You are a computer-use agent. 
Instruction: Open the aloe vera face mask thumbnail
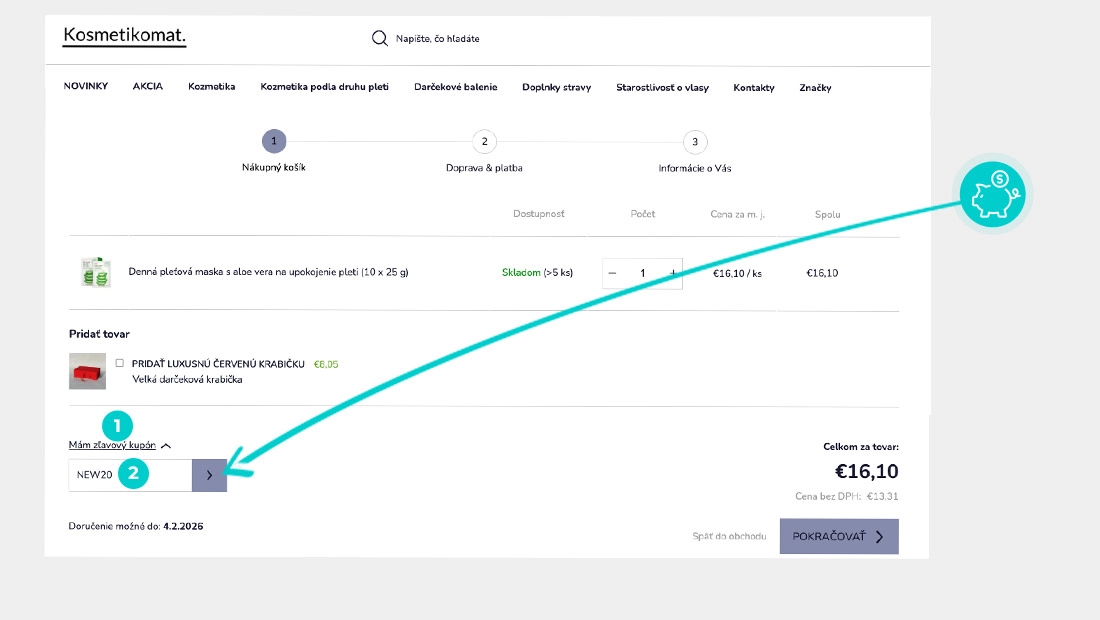pyautogui.click(x=96, y=272)
